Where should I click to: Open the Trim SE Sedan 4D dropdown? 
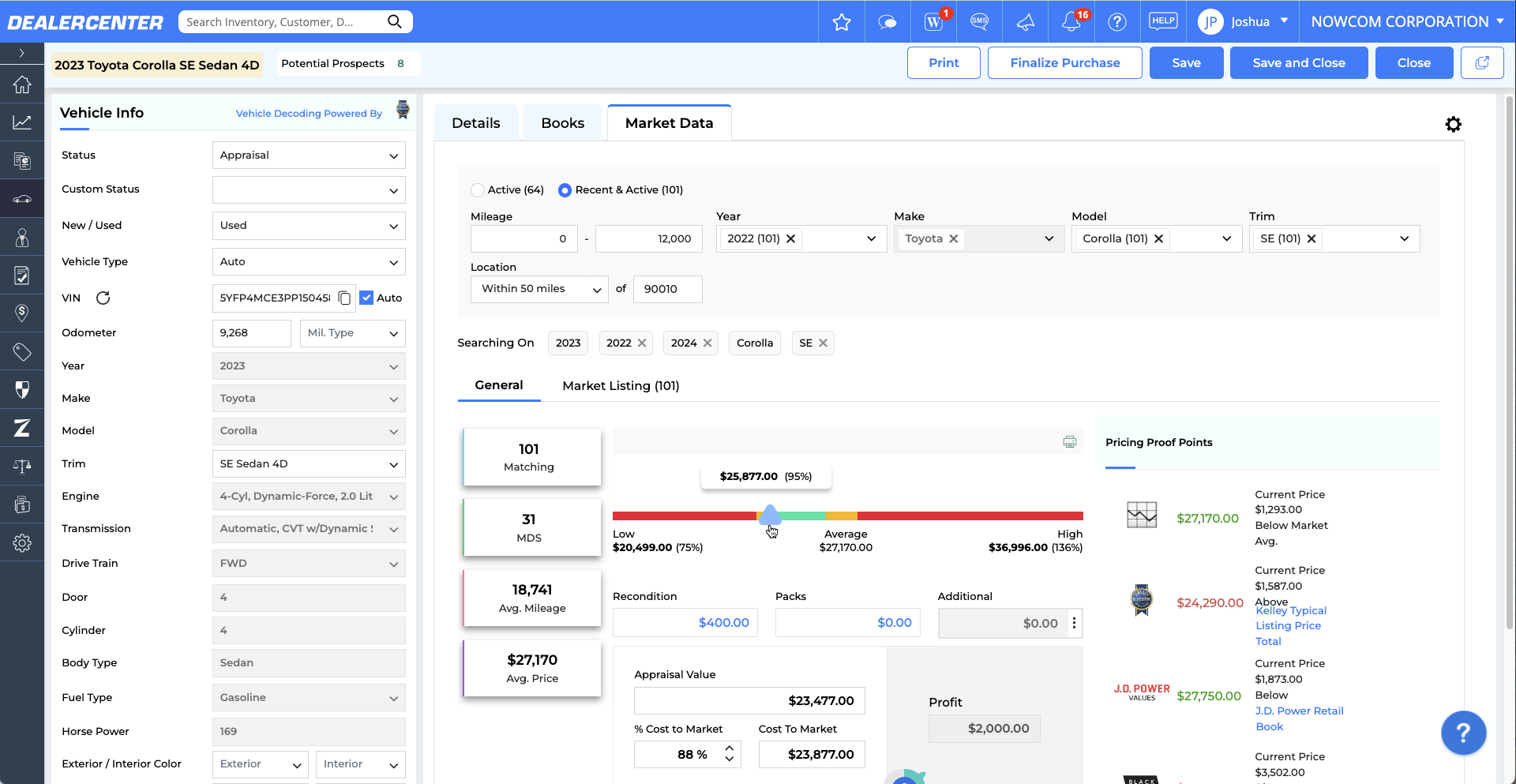click(309, 464)
